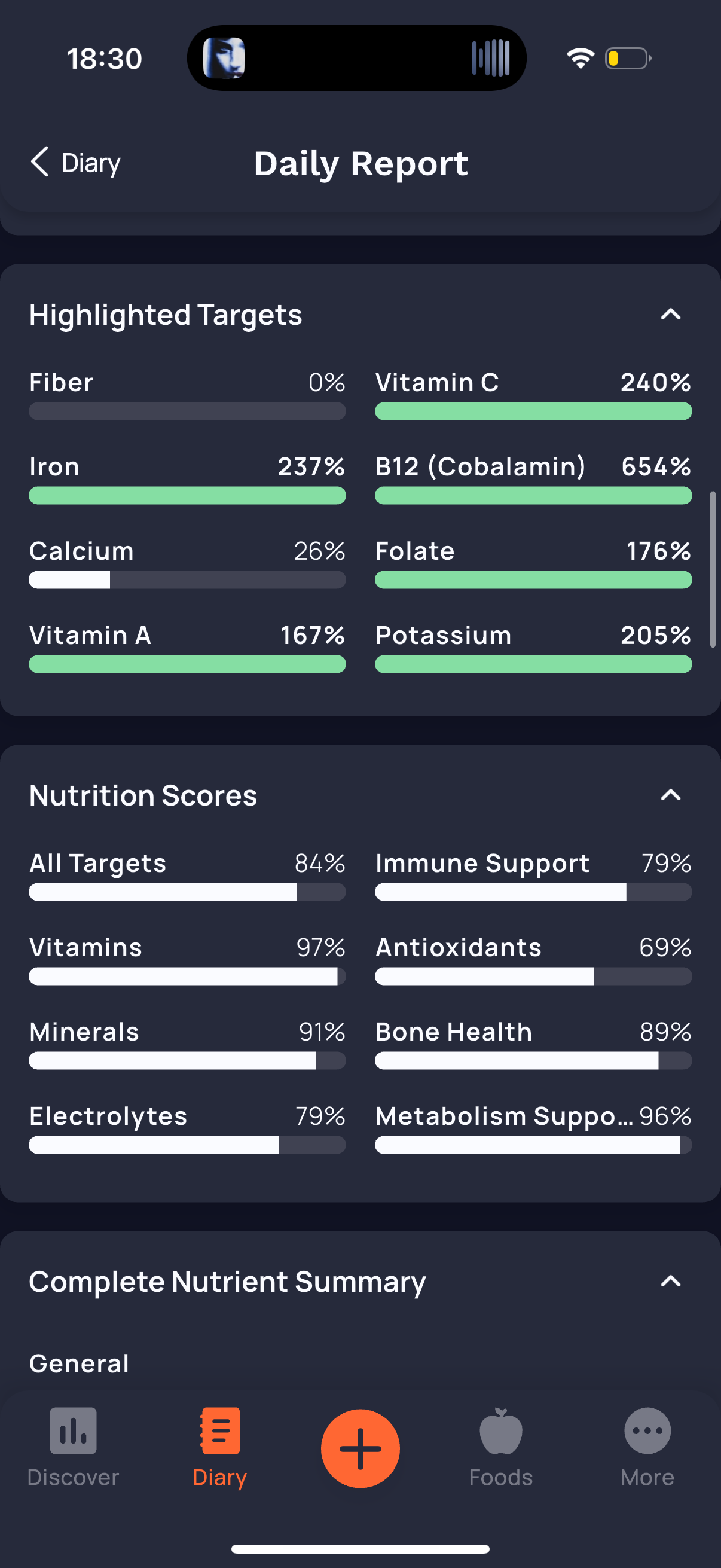The image size is (721, 1568).
Task: Collapse the Complete Nutrient Summary section
Action: 671,1282
